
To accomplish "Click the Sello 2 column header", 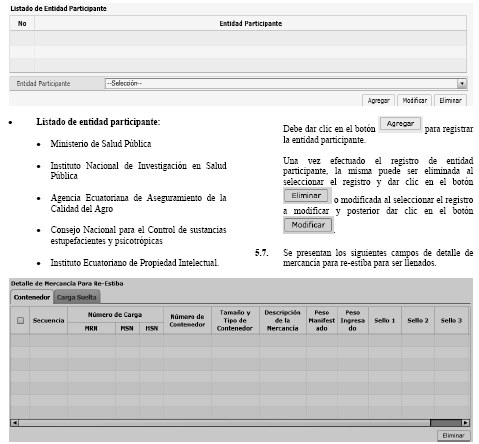I will [x=418, y=321].
